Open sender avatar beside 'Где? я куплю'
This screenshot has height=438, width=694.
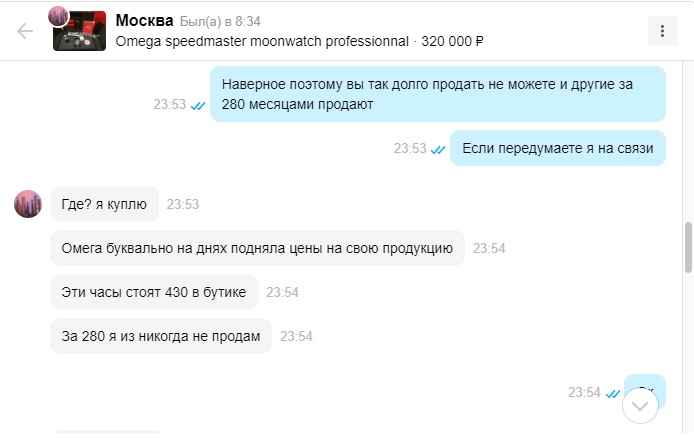28,204
